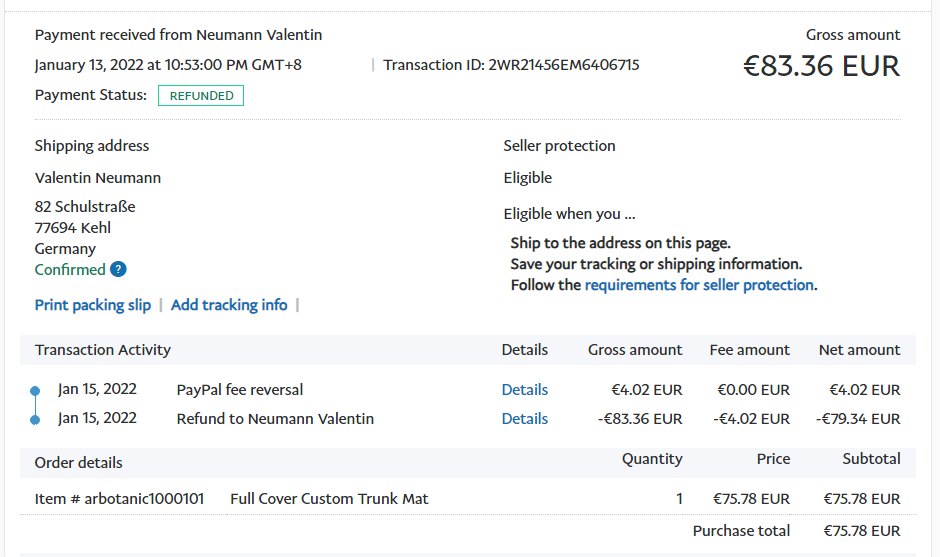Click the Order details section header
940x557 pixels.
pyautogui.click(x=79, y=462)
